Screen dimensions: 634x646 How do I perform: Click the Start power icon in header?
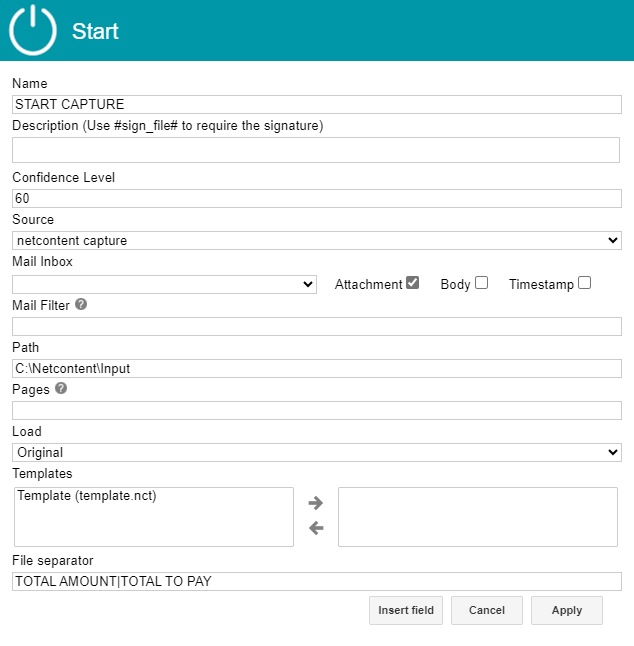click(33, 30)
